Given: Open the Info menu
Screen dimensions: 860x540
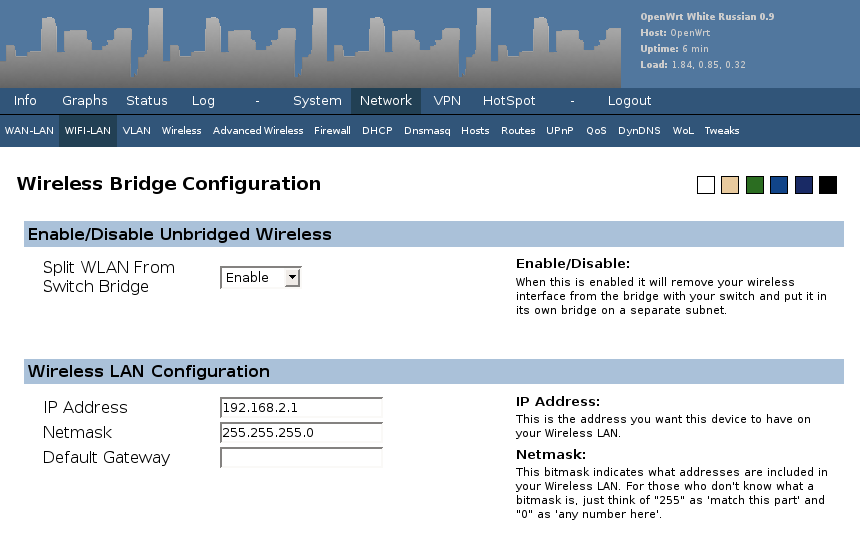Looking at the screenshot, I should (x=25, y=101).
